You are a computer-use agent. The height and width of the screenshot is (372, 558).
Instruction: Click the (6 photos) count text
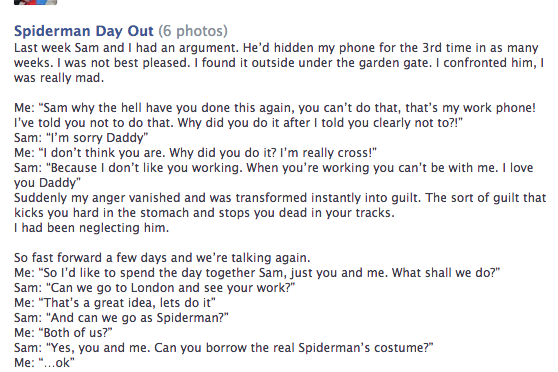pyautogui.click(x=193, y=31)
